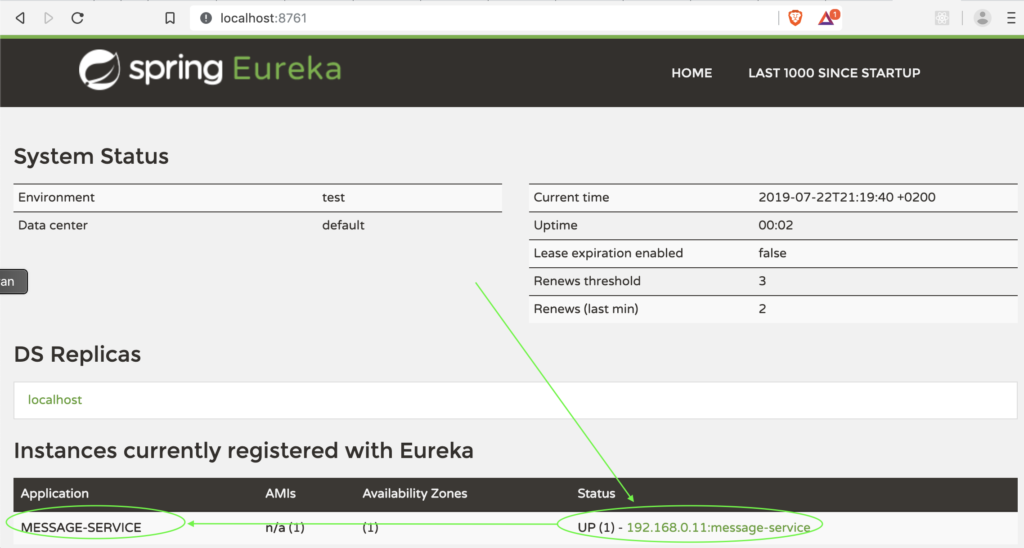
Task: Click the user profile avatar icon
Action: point(982,17)
